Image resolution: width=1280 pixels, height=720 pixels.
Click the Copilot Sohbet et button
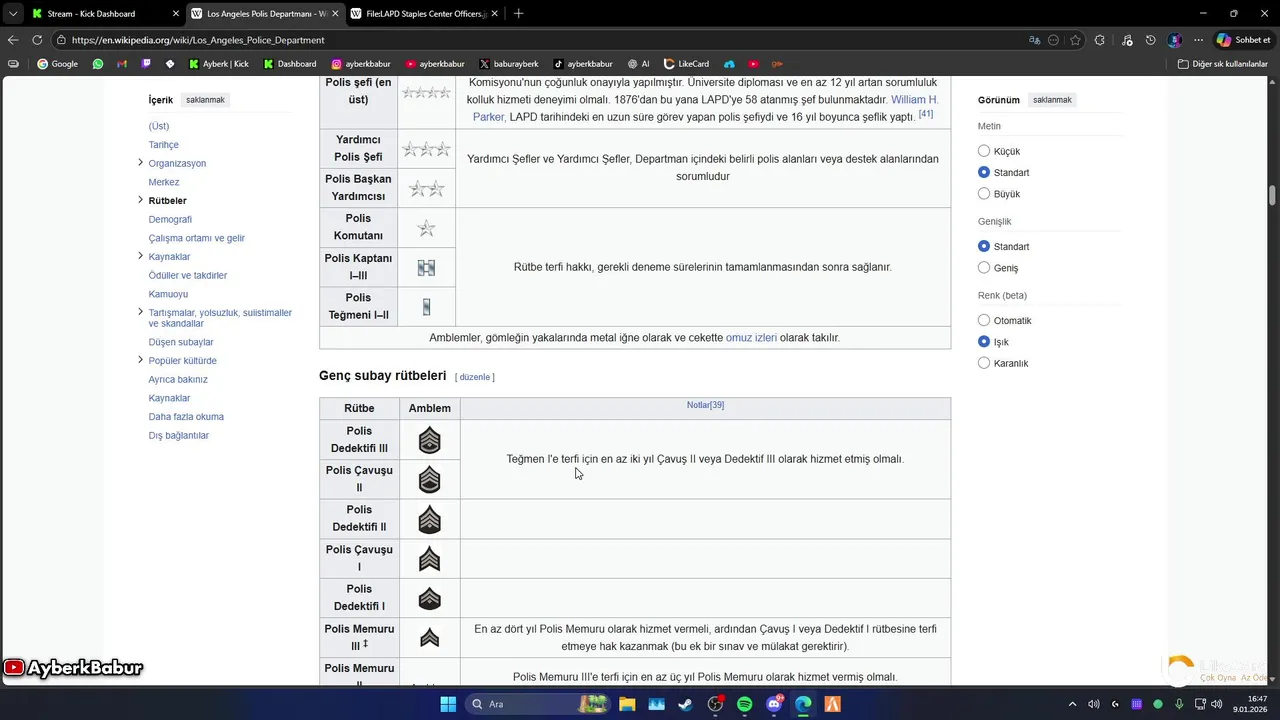1243,40
